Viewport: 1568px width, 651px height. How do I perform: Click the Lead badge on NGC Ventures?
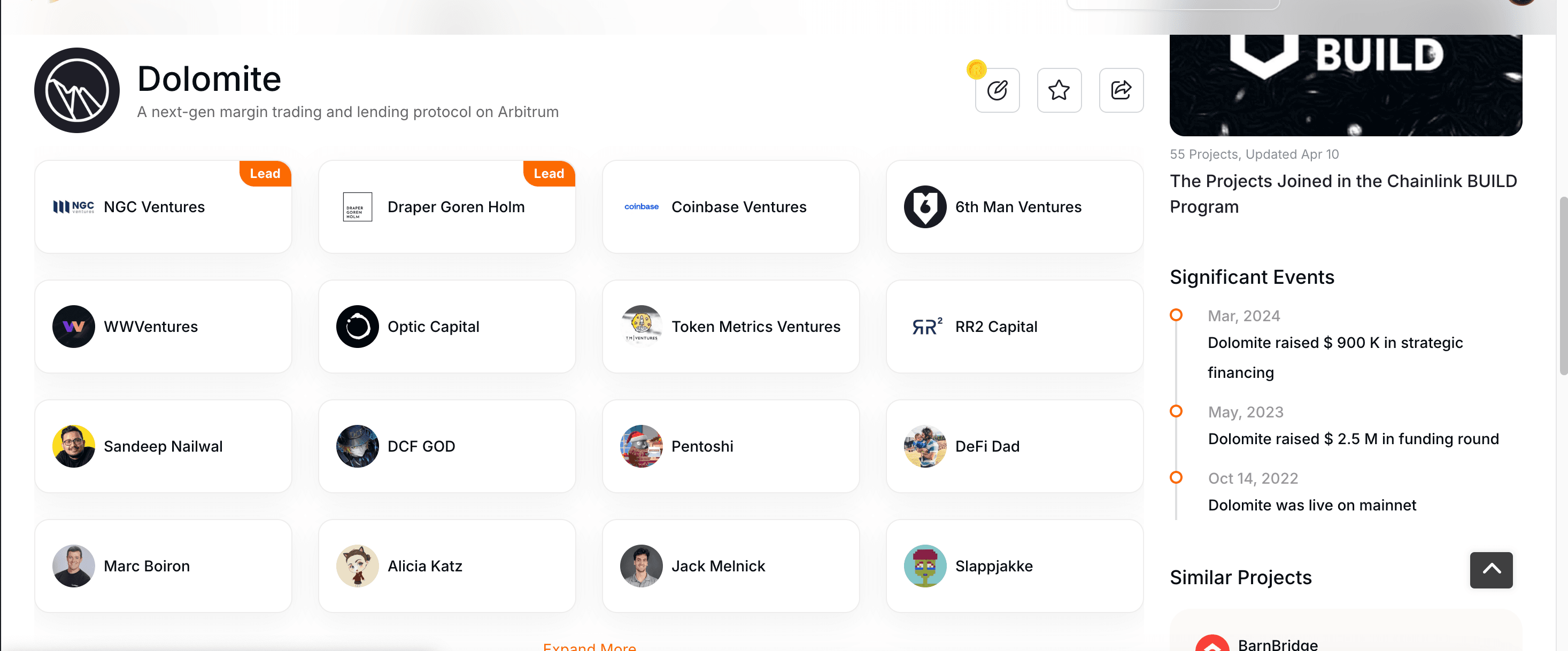point(265,173)
